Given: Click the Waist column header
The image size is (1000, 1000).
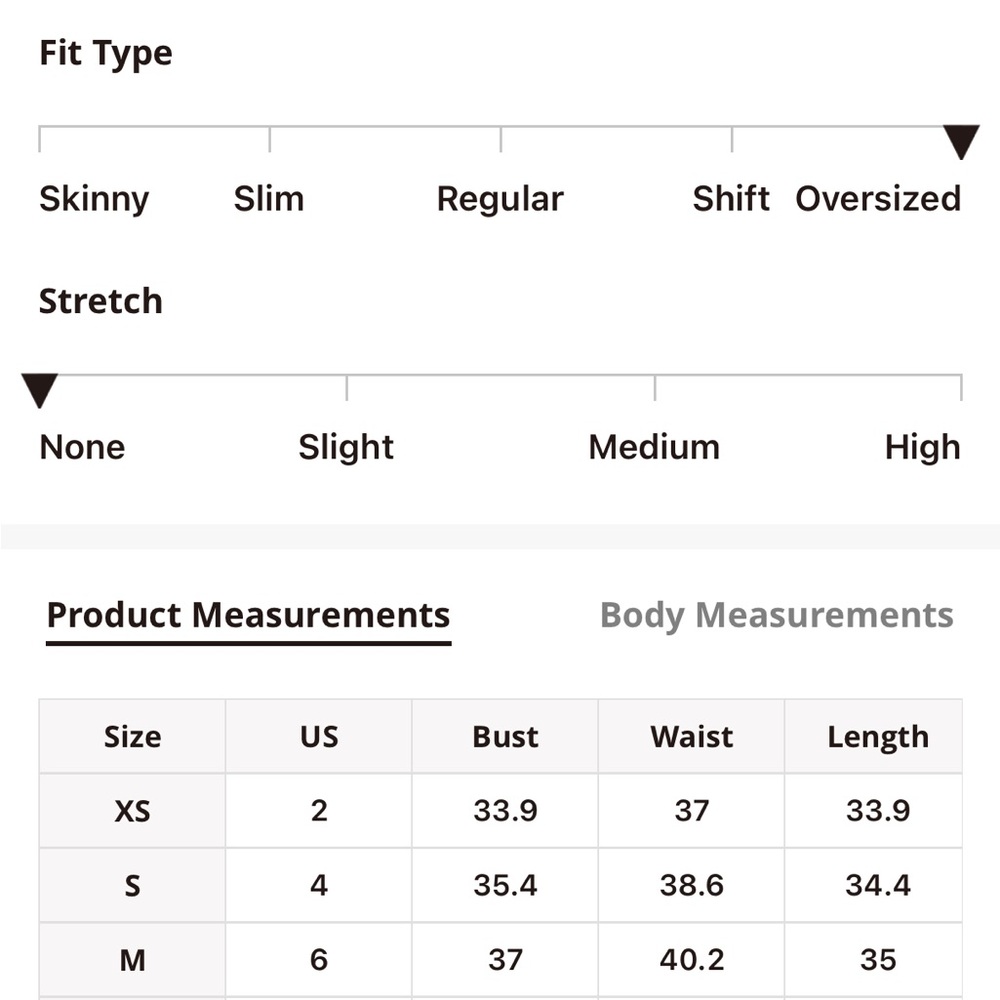Looking at the screenshot, I should [x=691, y=737].
